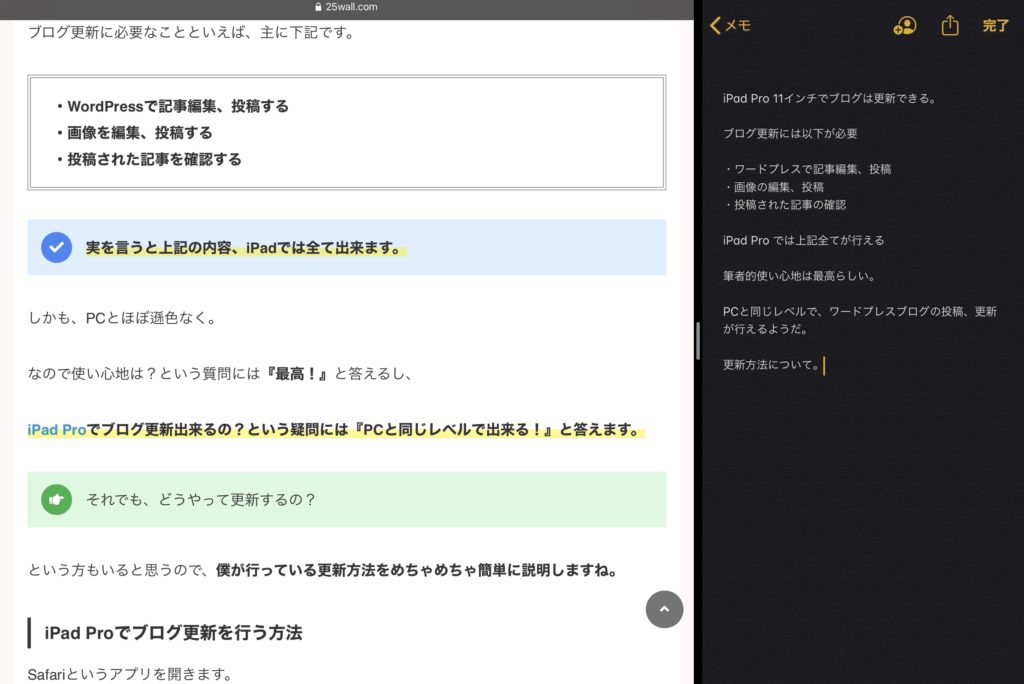Open the share sheet icon in Notes
The image size is (1024, 684).
click(x=950, y=25)
